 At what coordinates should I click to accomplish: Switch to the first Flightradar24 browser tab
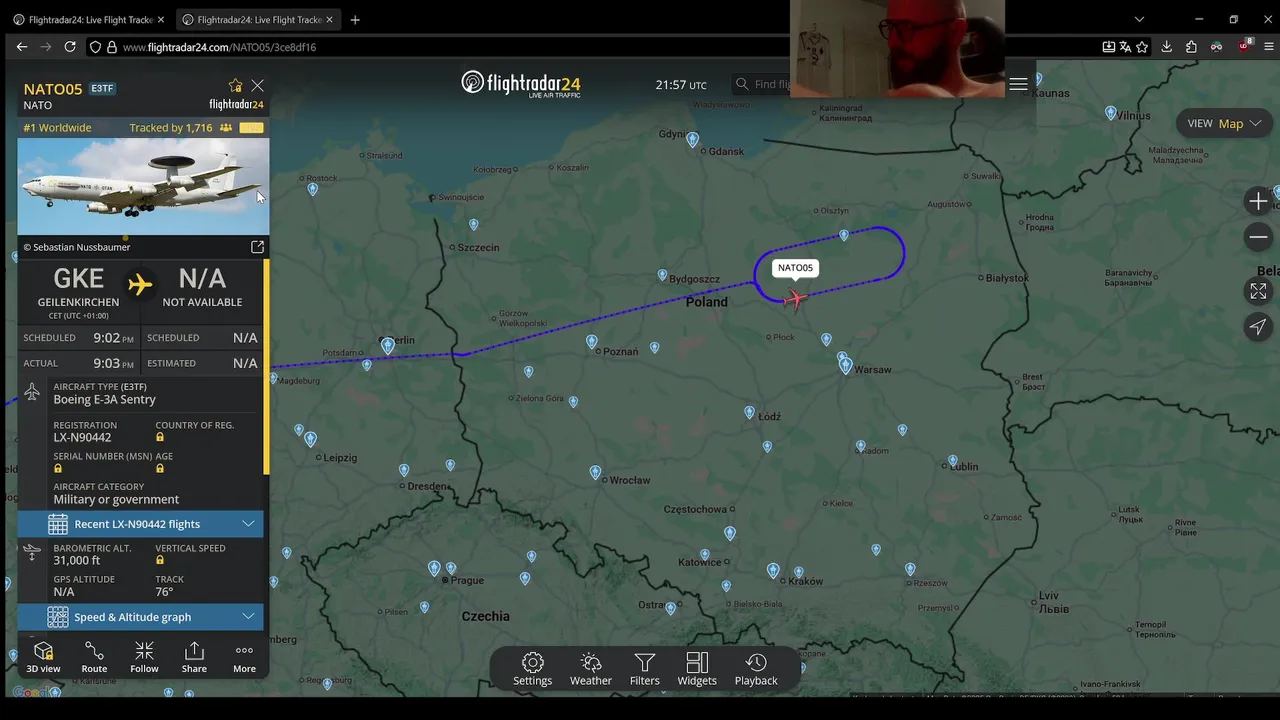[x=88, y=19]
